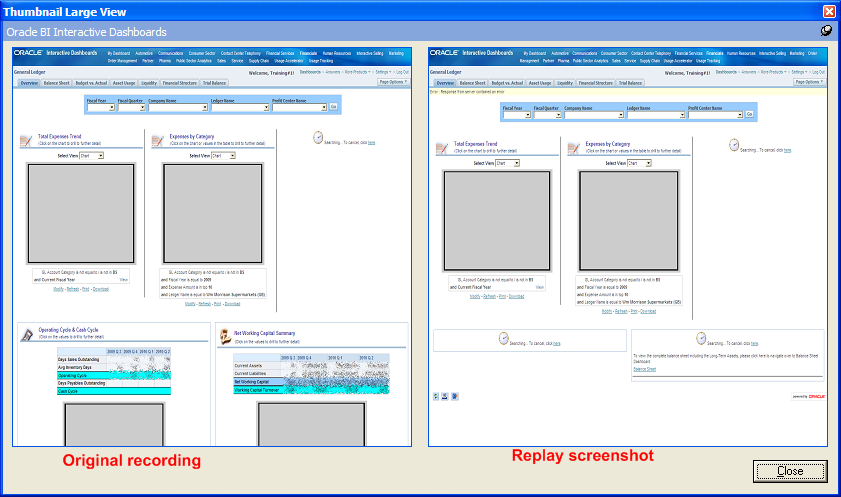841x497 pixels.
Task: Click Balance Sheet link in replay screenshot
Action: 644,369
